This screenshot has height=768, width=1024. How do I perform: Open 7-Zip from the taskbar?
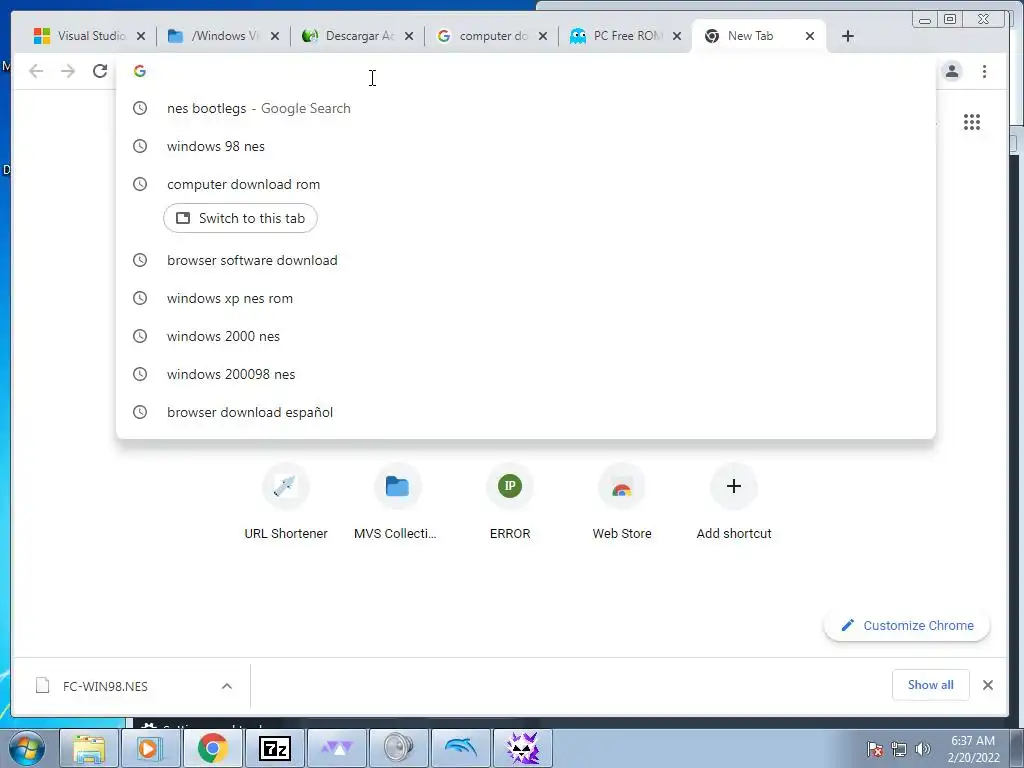coord(274,748)
